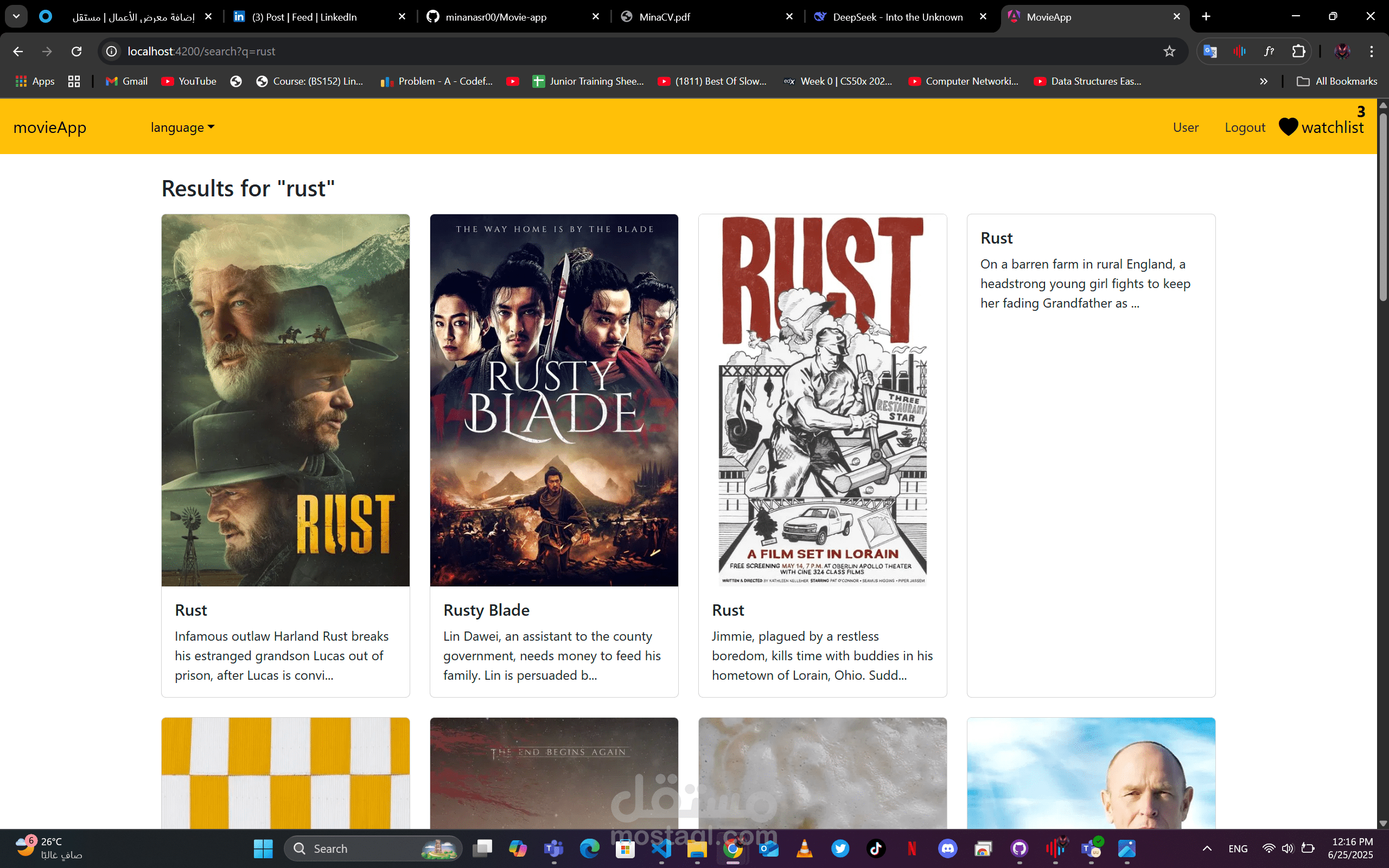Open VLC media player from taskbar
Image resolution: width=1389 pixels, height=868 pixels.
805,848
